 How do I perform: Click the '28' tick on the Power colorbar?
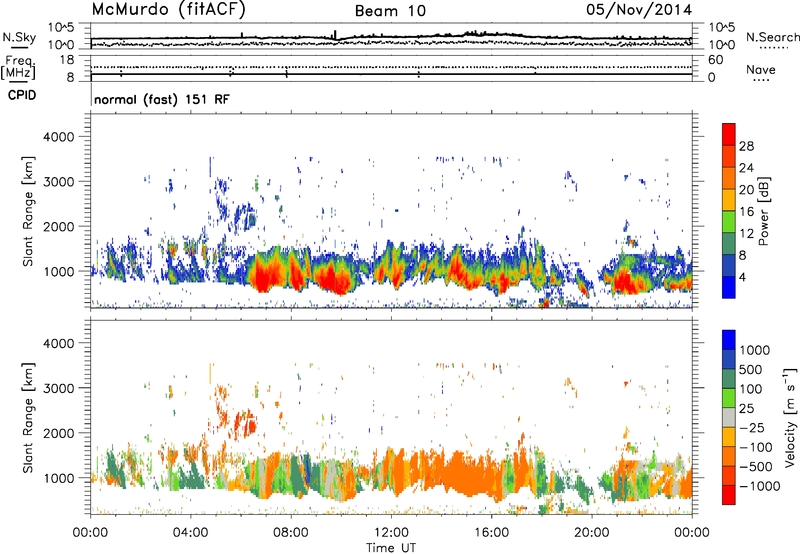(746, 146)
